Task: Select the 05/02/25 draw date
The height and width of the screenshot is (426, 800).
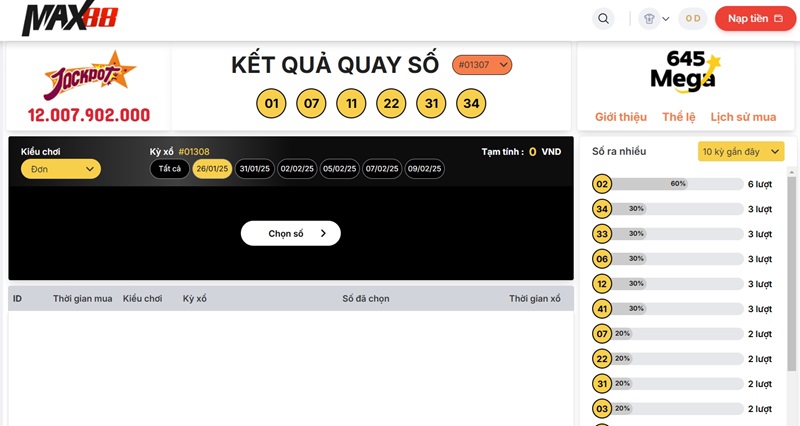Action: pyautogui.click(x=340, y=169)
